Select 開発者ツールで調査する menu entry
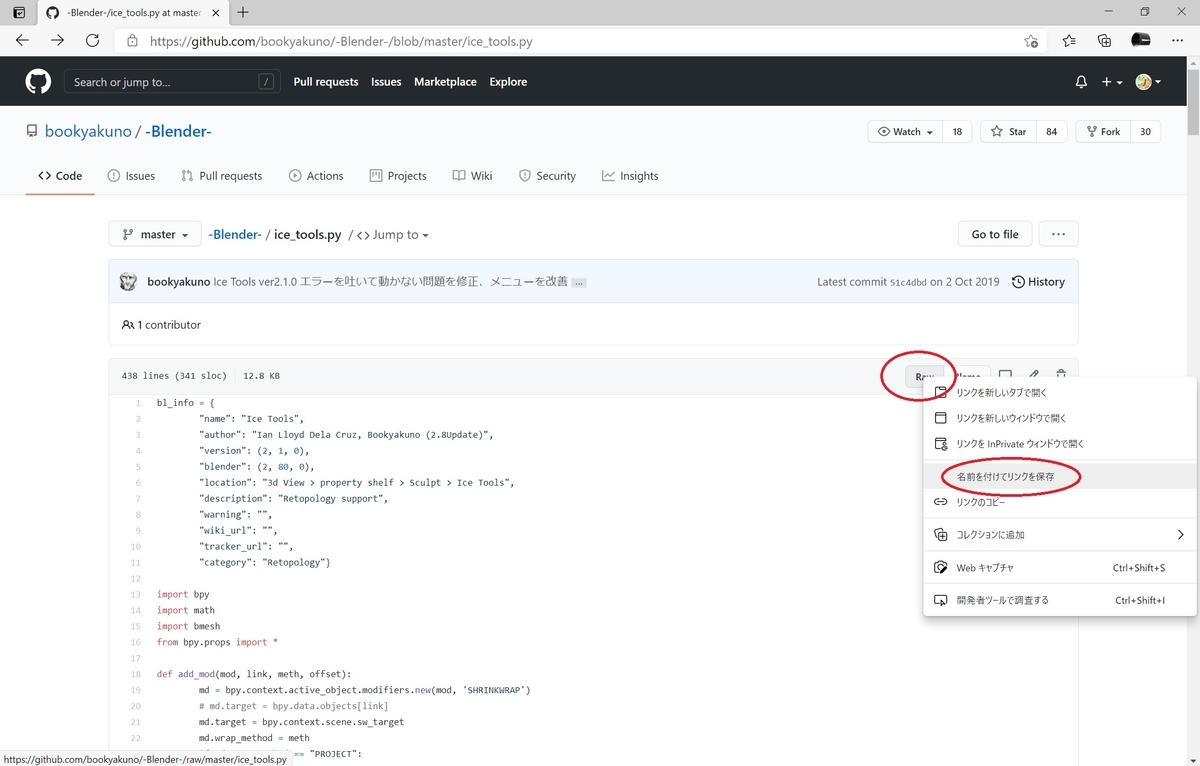 pos(1060,601)
